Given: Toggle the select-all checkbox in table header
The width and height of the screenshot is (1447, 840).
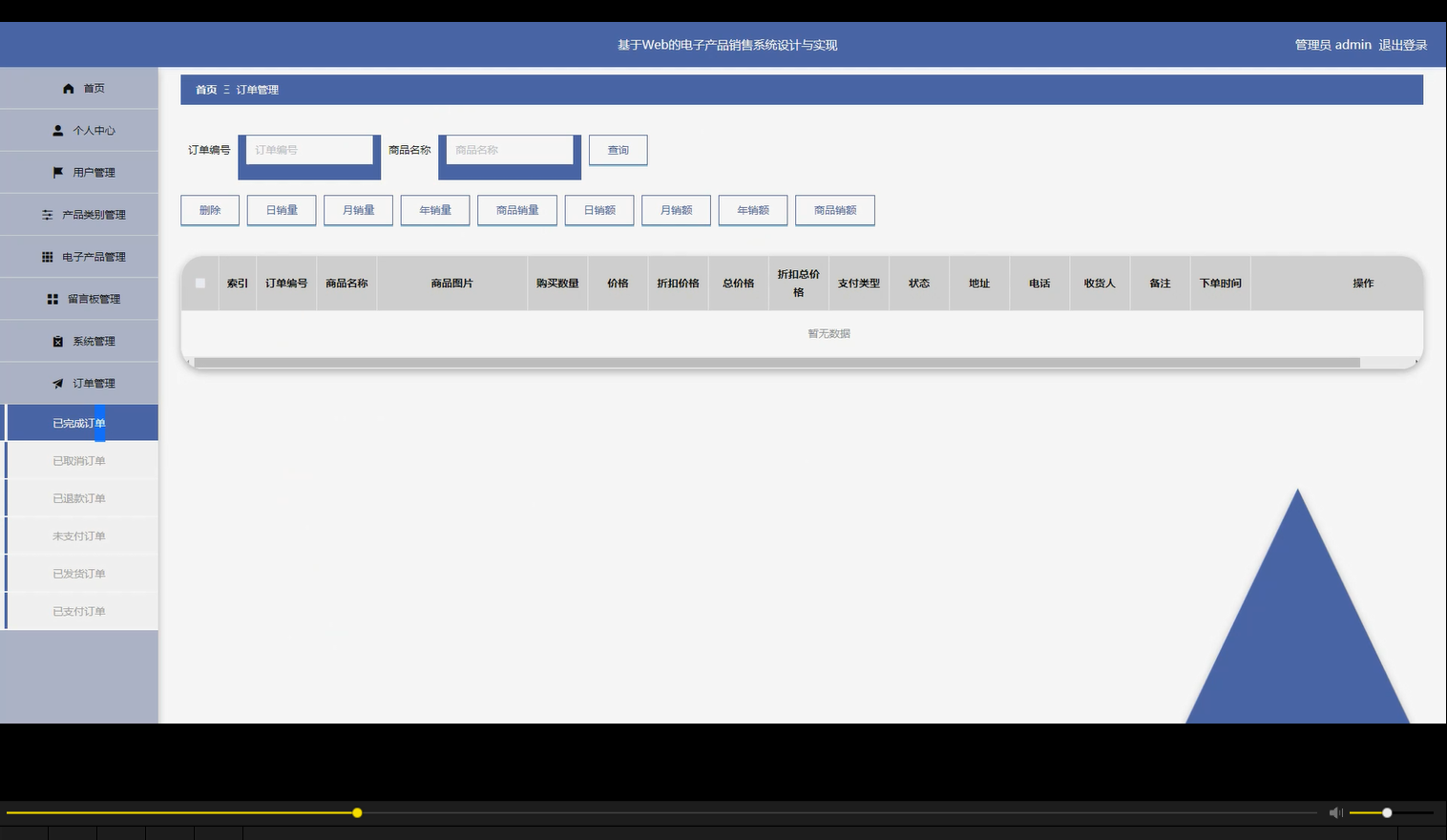Looking at the screenshot, I should tap(200, 283).
